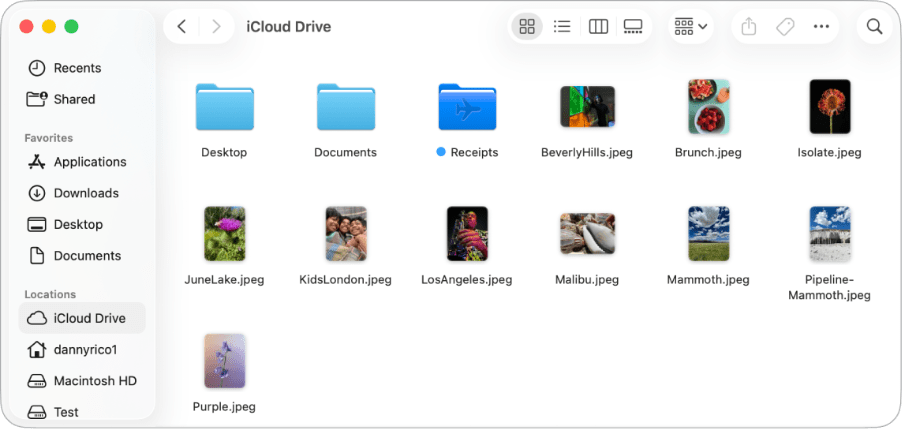
Task: Click the back navigation arrow
Action: click(x=182, y=27)
